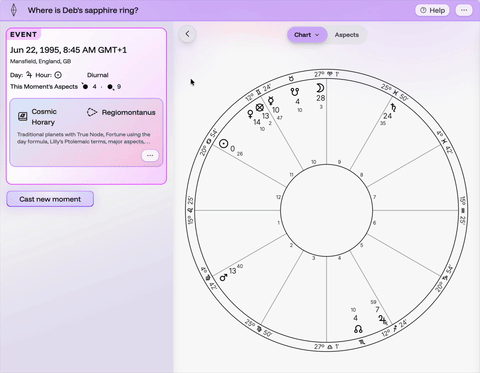Click the North Node glyph in the chart
The image size is (480, 373).
(358, 329)
